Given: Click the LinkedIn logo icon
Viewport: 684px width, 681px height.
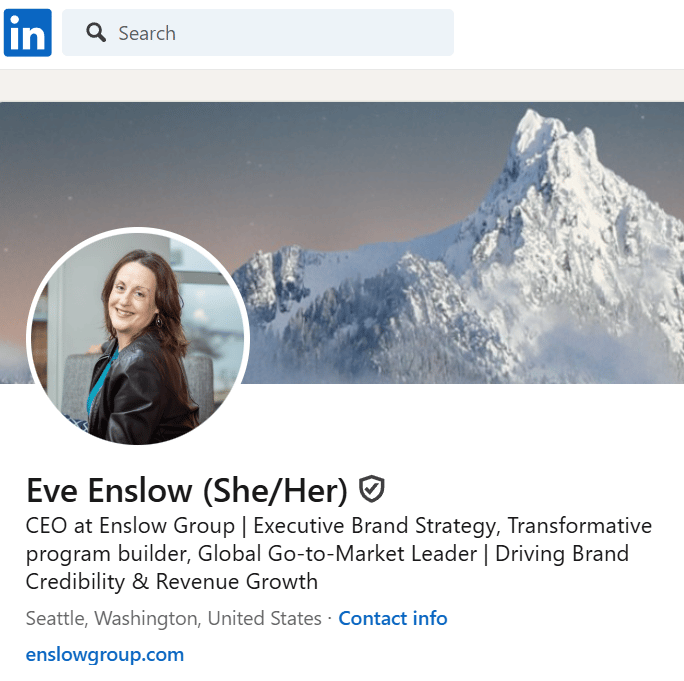Looking at the screenshot, I should (27, 33).
